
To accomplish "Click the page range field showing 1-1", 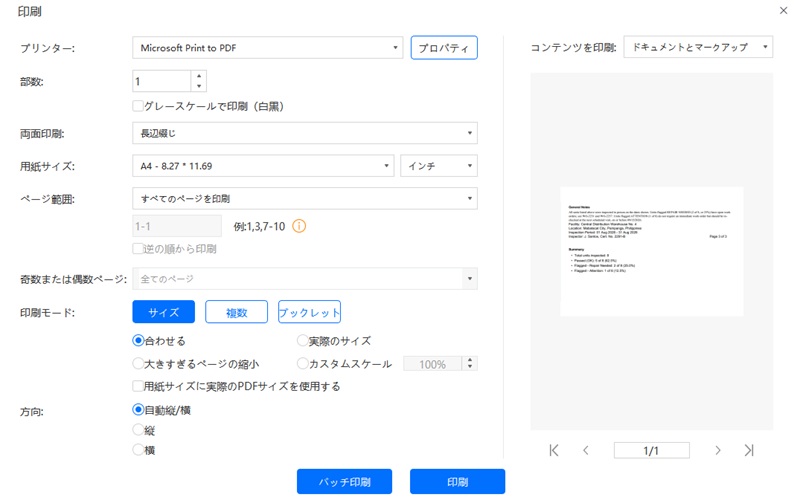I will click(177, 226).
